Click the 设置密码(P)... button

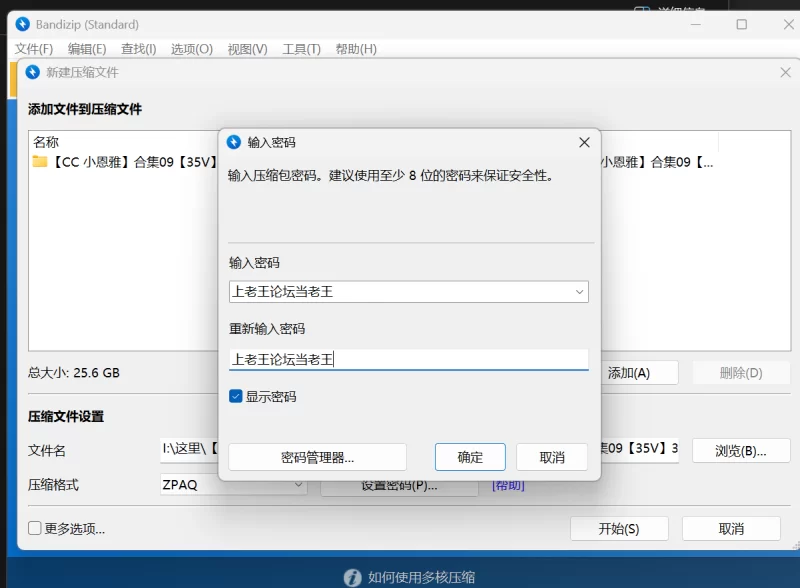[x=399, y=486]
